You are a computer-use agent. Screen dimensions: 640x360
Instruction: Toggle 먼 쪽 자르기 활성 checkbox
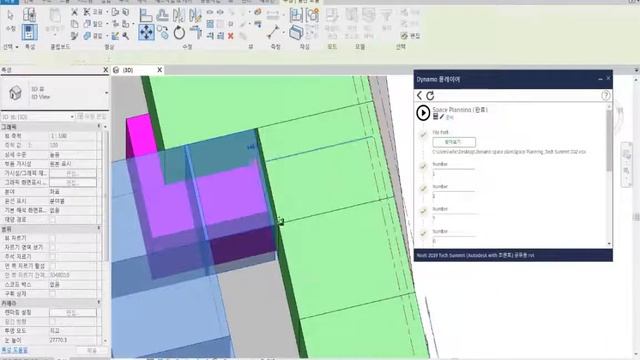pyautogui.click(x=52, y=266)
